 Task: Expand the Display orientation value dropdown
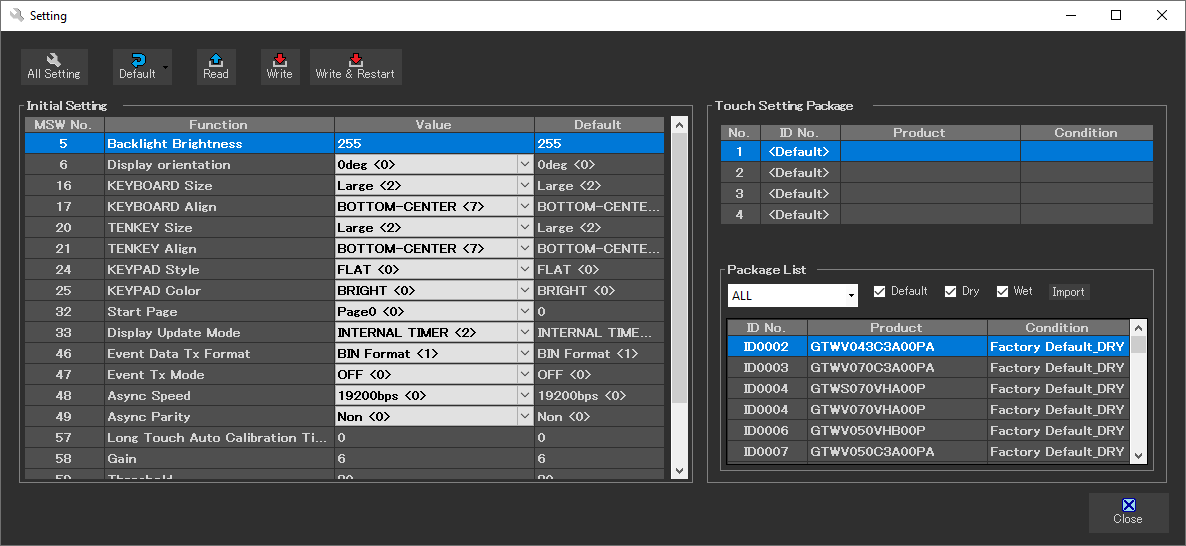pyautogui.click(x=525, y=165)
